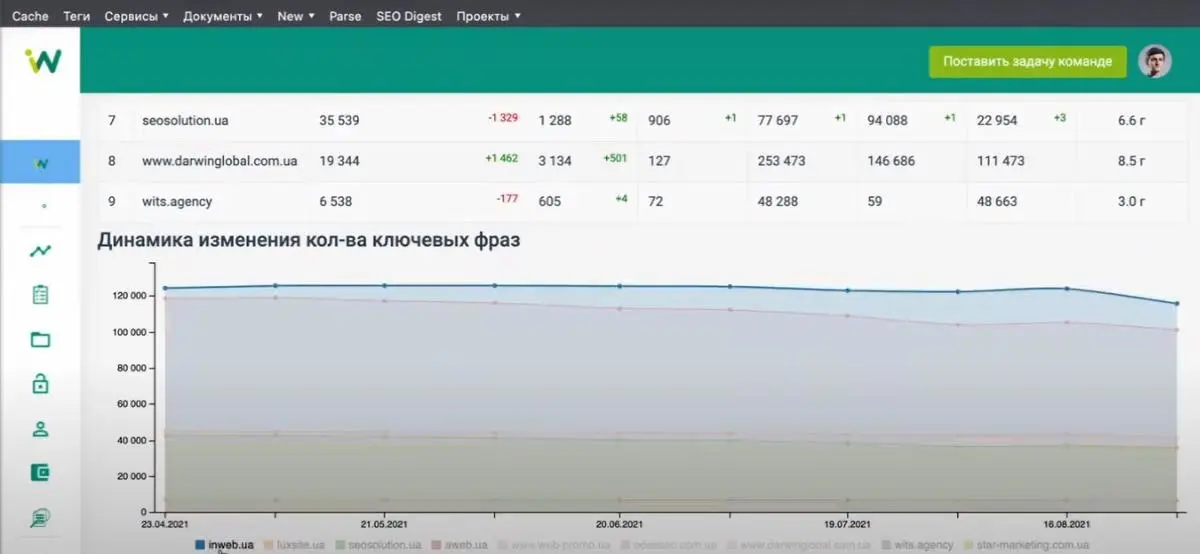
Task: Click the green W logo icon
Action: (x=43, y=62)
